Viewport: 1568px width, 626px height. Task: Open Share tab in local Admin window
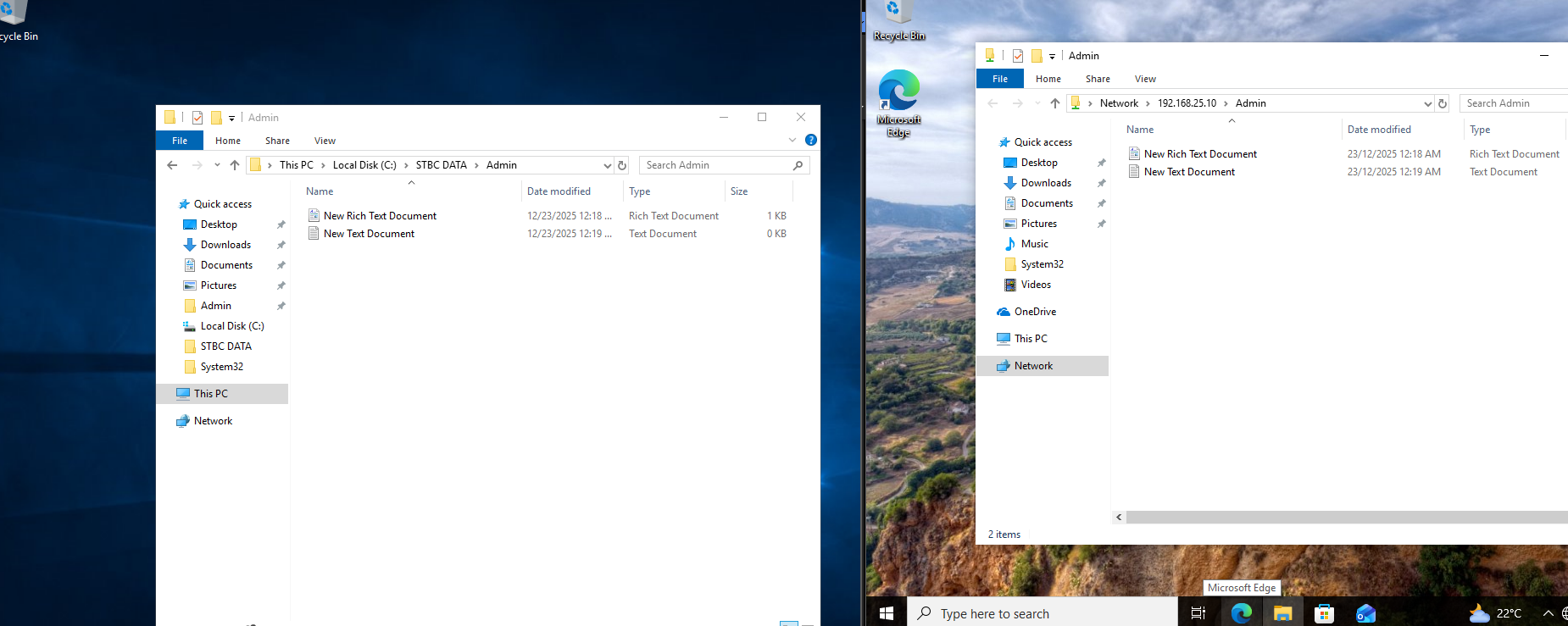coord(277,141)
